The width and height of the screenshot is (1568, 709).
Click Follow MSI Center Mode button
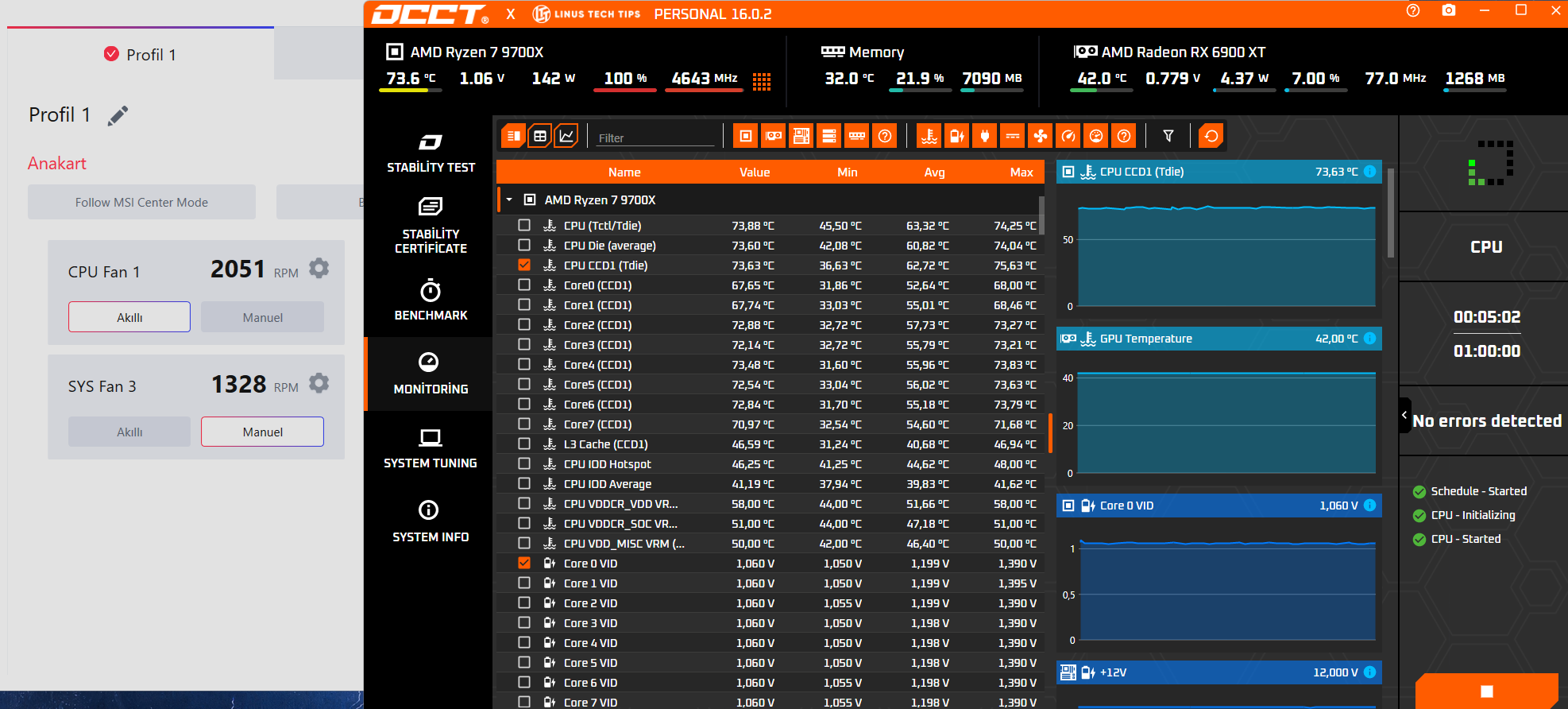(x=141, y=202)
